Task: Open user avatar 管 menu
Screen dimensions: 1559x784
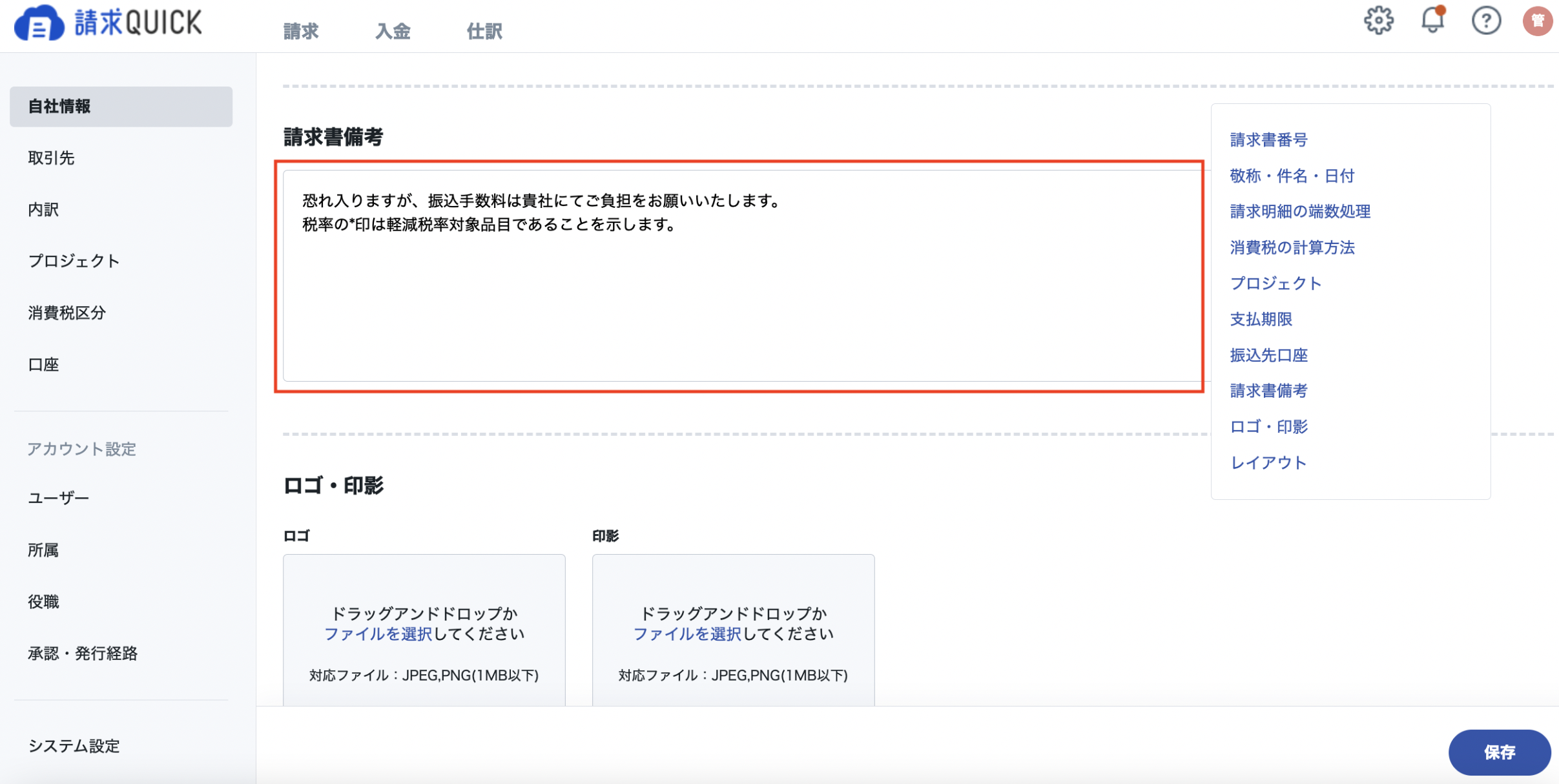Action: tap(1538, 21)
